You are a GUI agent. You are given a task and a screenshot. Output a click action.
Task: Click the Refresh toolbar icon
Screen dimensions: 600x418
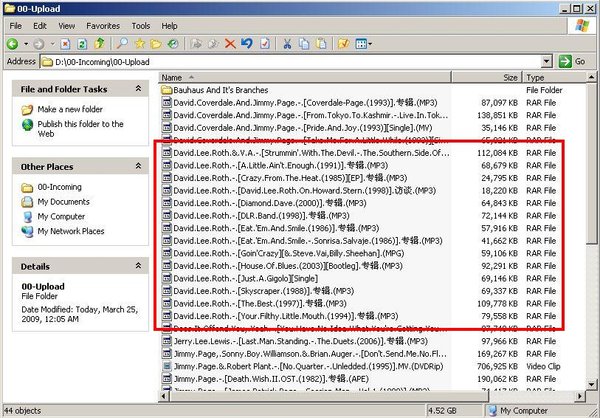pyautogui.click(x=83, y=44)
